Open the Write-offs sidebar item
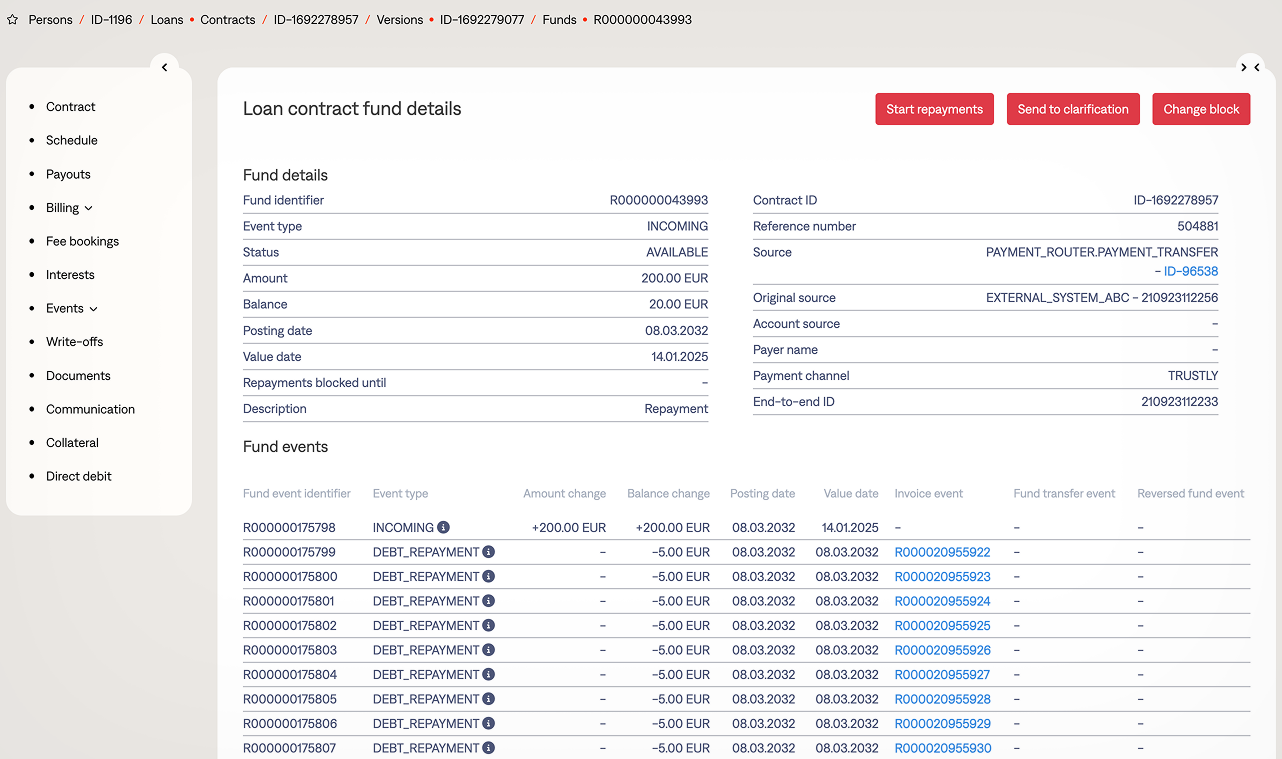 coord(75,342)
